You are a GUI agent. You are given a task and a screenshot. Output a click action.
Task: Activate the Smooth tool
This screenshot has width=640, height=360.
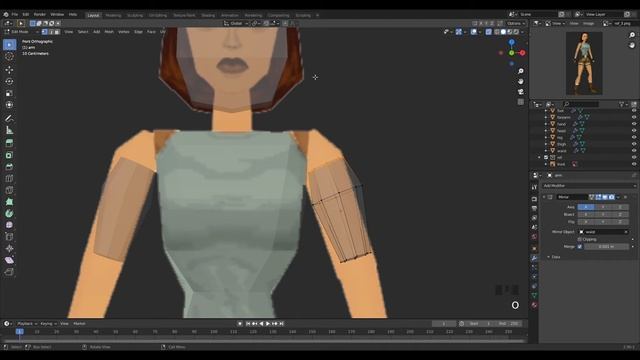pyautogui.click(x=9, y=225)
